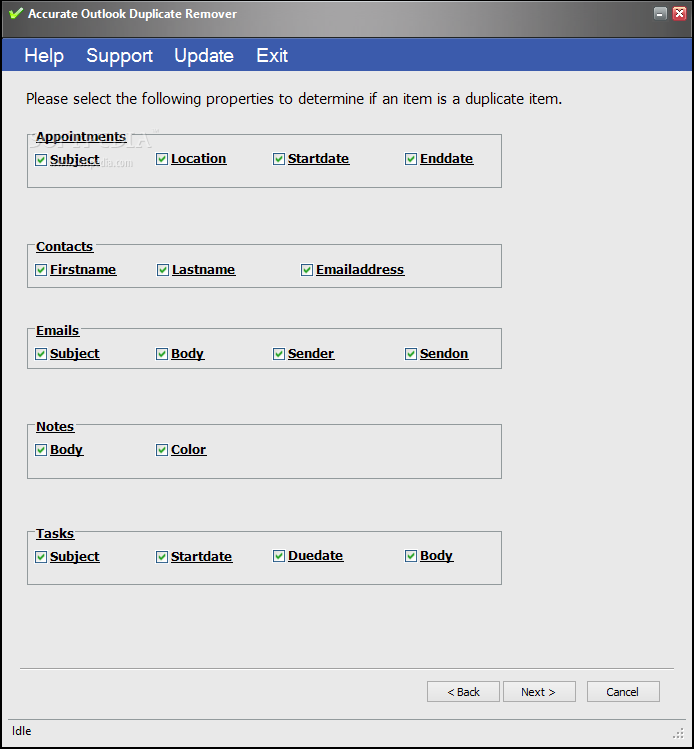Click the resize grip in status bar
This screenshot has height=749, width=694.
coord(678,733)
